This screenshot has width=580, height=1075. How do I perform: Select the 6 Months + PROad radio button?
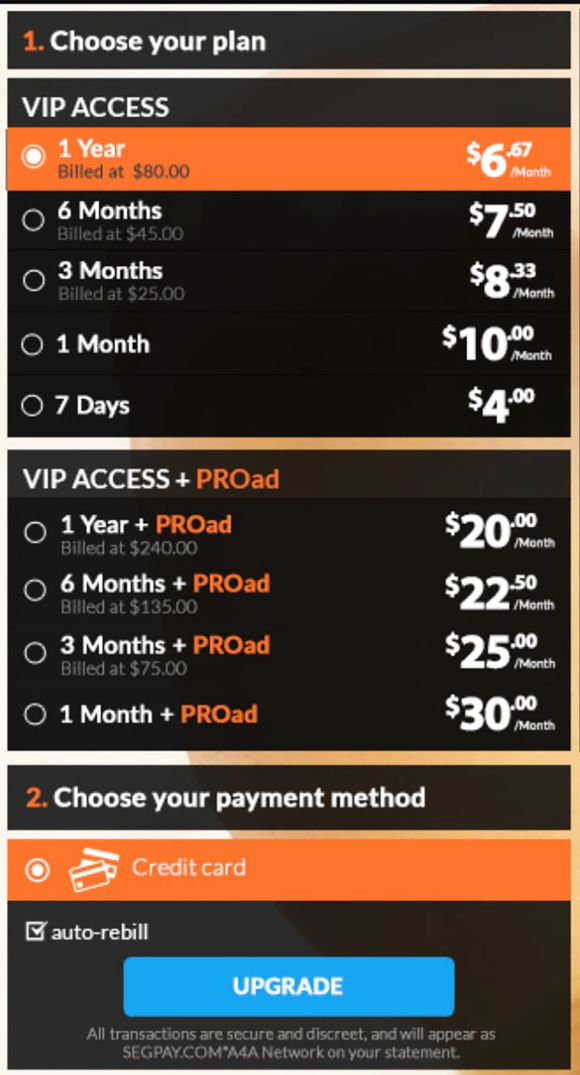tap(35, 590)
